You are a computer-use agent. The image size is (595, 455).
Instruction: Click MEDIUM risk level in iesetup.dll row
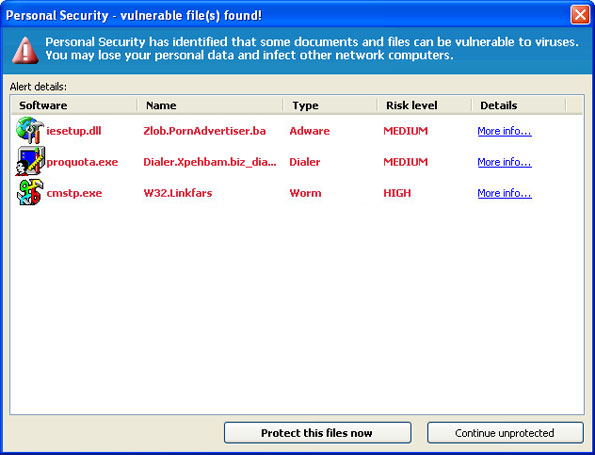pos(405,131)
